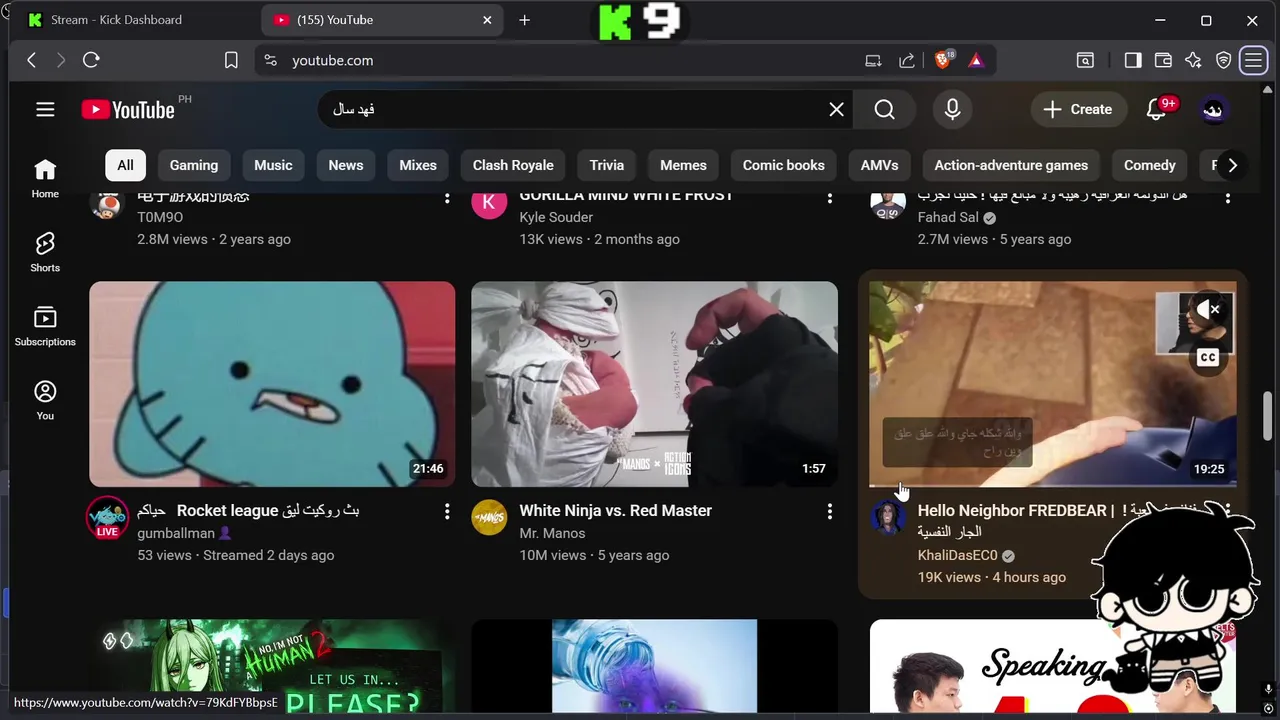1280x720 pixels.
Task: Select the Memes filter chip
Action: tap(683, 165)
